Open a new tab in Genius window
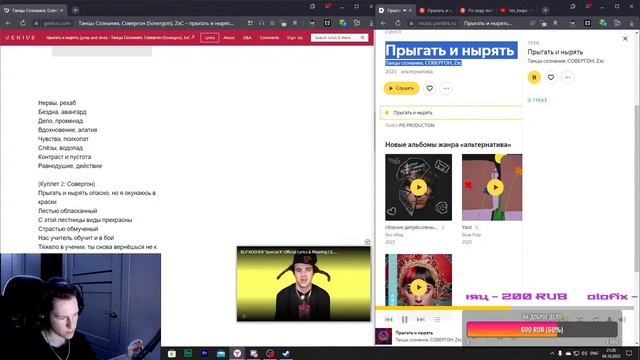 (76, 10)
